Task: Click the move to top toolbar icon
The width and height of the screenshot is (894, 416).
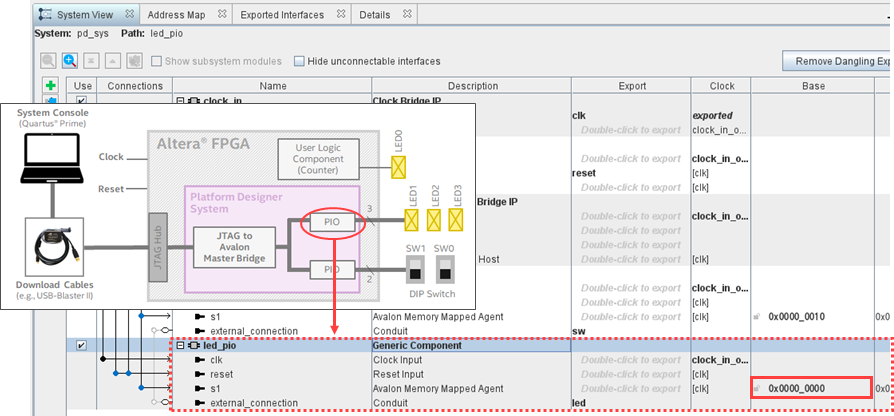Action: tap(90, 61)
